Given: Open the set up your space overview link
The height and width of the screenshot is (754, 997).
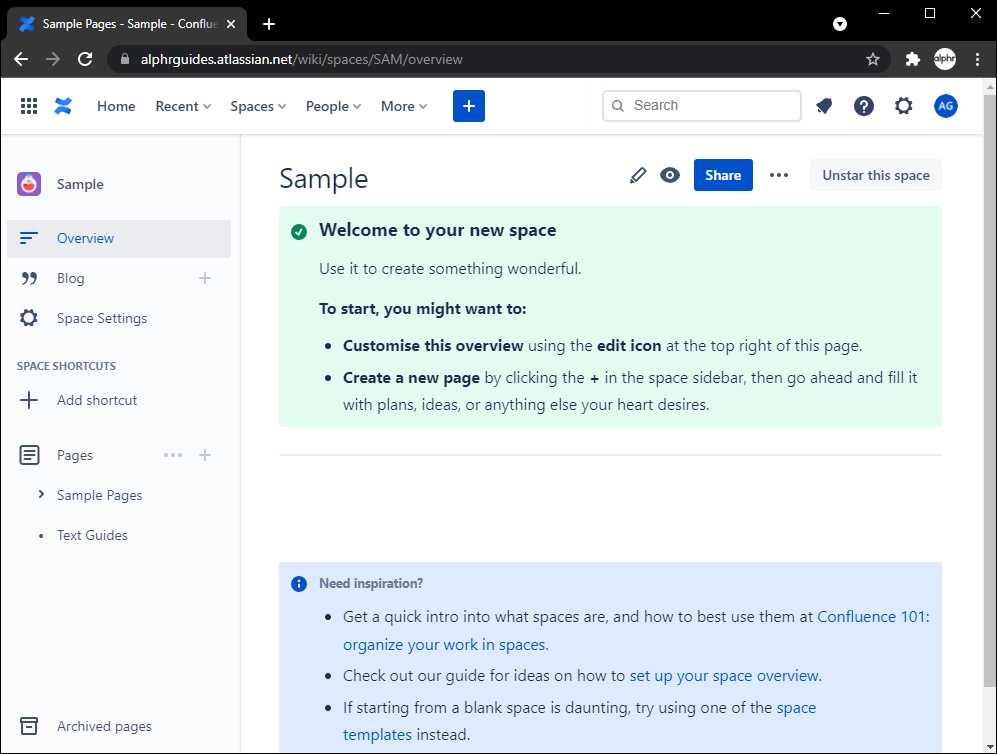Looking at the screenshot, I should pyautogui.click(x=724, y=676).
